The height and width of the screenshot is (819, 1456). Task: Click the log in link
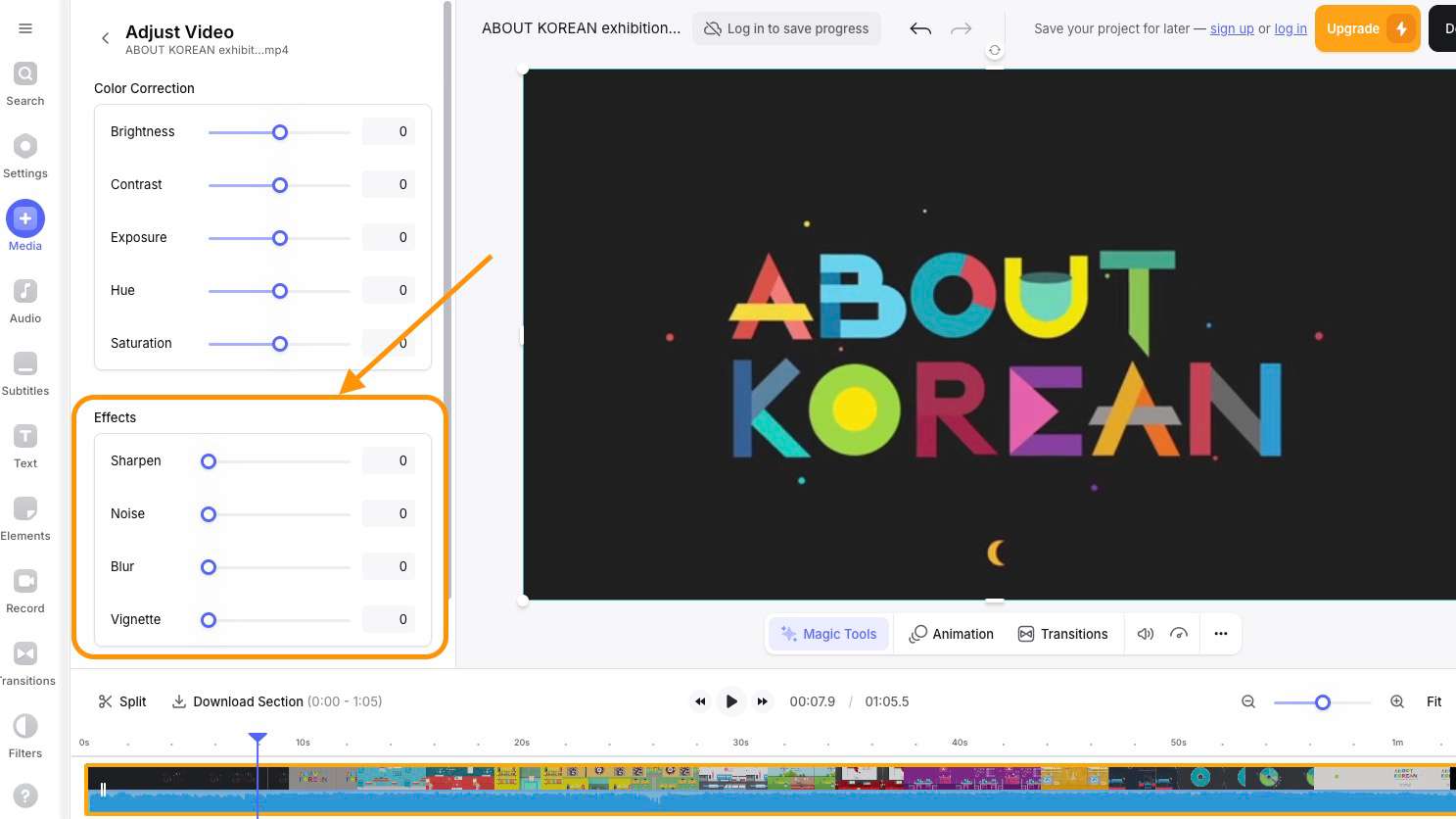[1291, 28]
